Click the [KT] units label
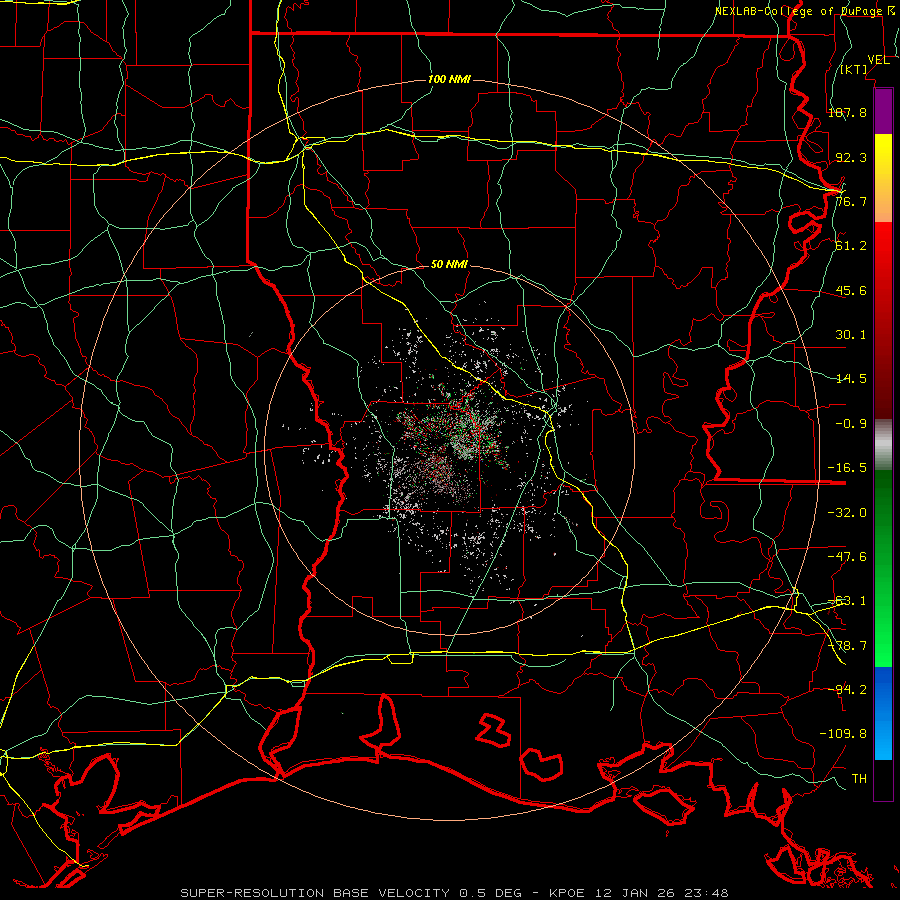 coord(854,69)
